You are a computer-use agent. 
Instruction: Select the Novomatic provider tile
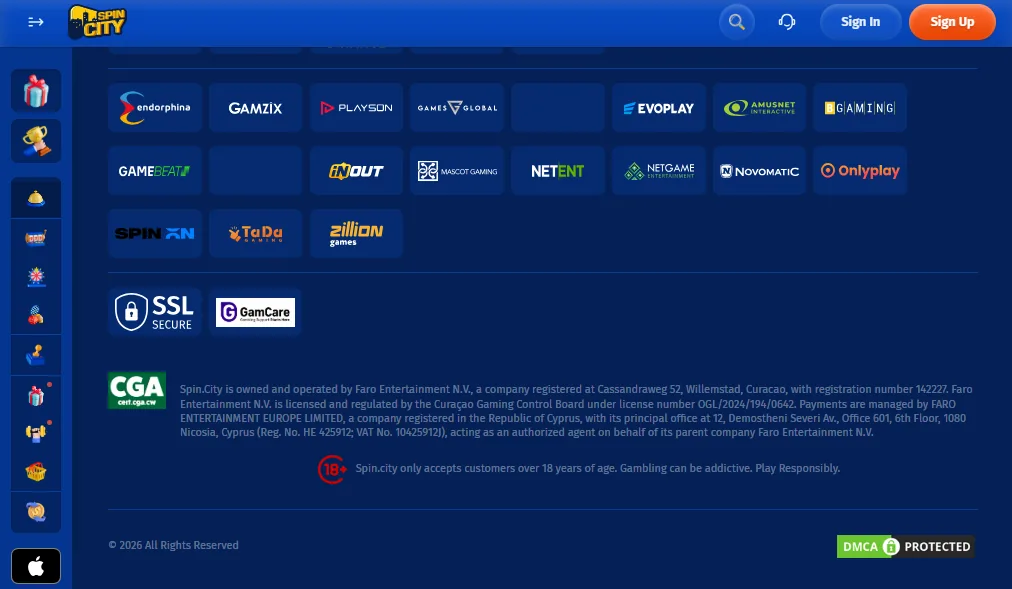tap(760, 171)
